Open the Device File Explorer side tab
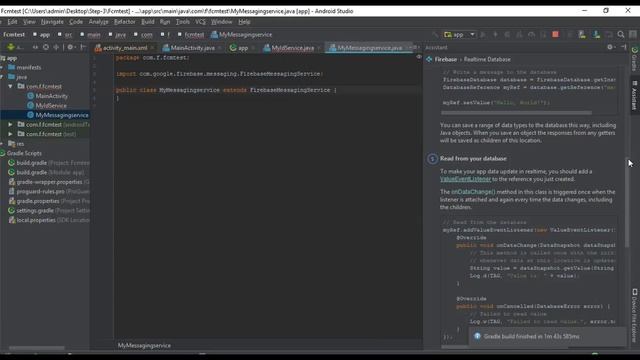This screenshot has height=360, width=640. tap(634, 315)
